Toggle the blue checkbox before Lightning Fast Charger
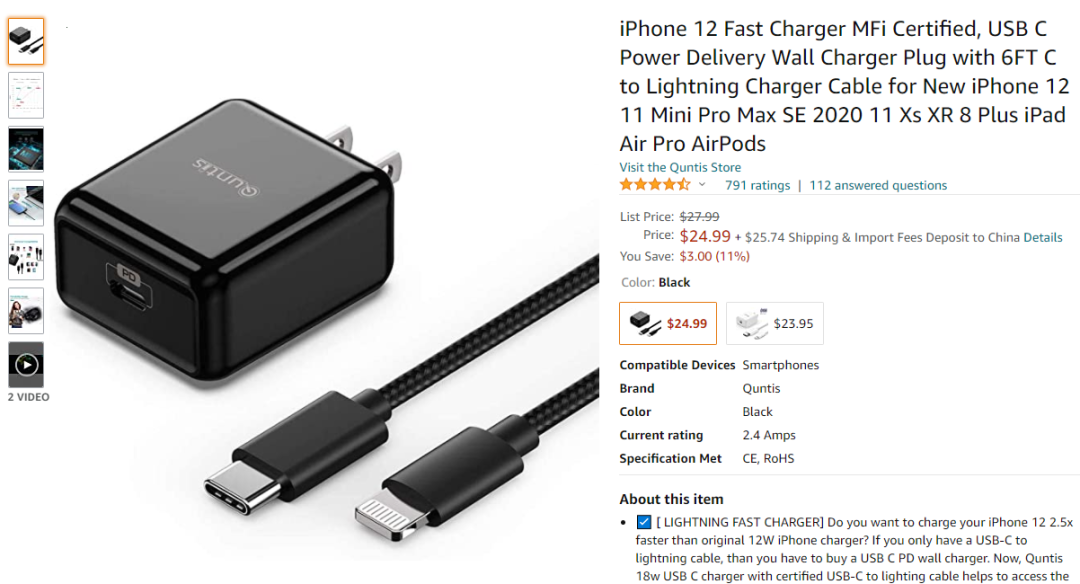Screen dimensions: 1080x584 pyautogui.click(x=643, y=522)
